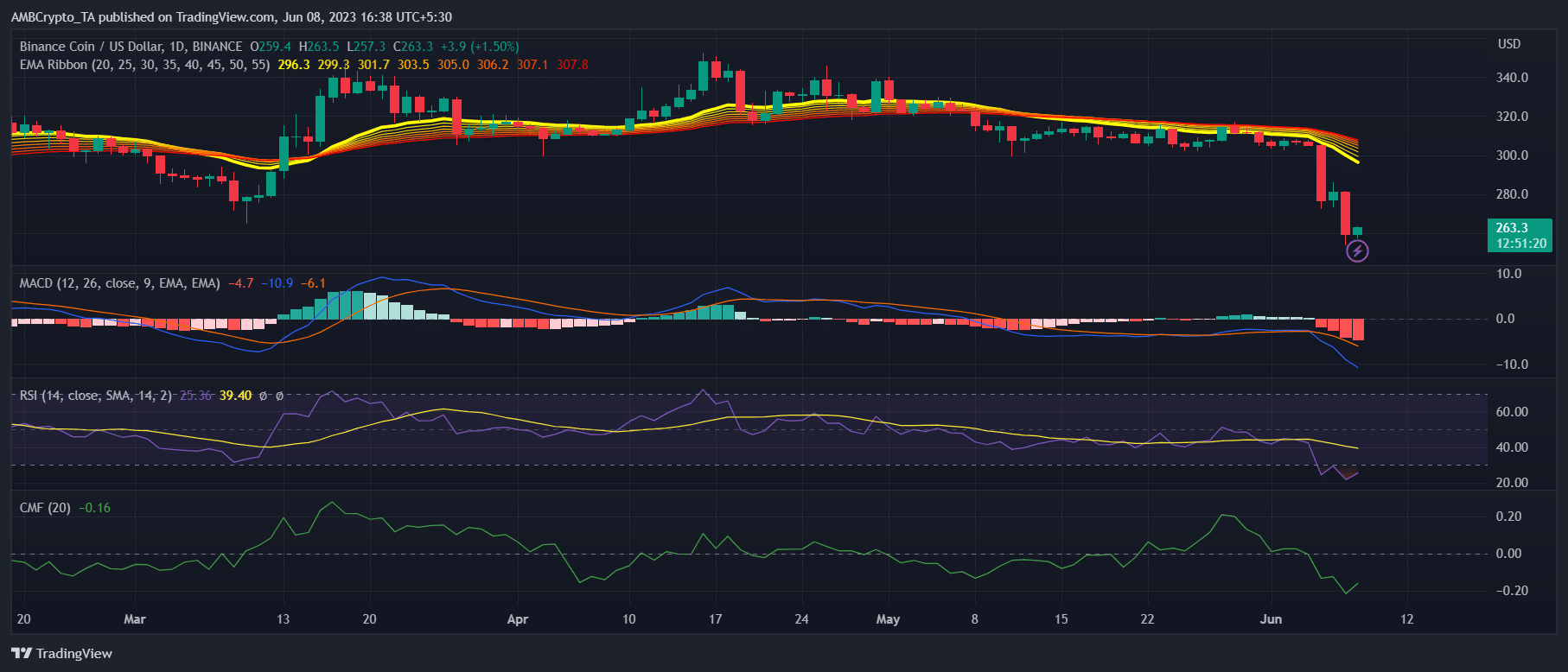Screen dimensions: 1568x672
Task: Open the TradingView logo link
Action: point(61,653)
